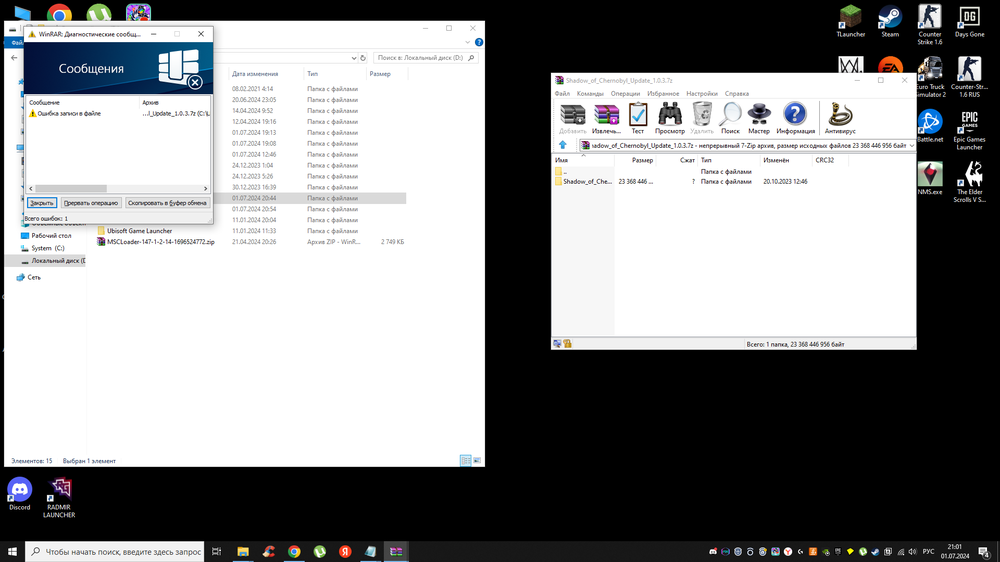
Task: Select System (C:) drive in sidebar
Action: pyautogui.click(x=48, y=248)
